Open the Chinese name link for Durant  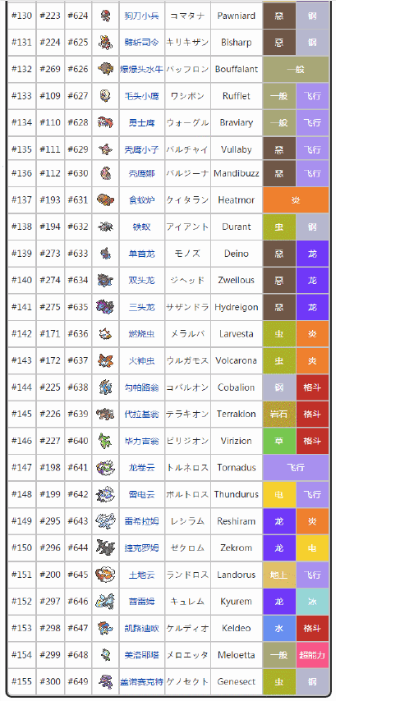pyautogui.click(x=142, y=227)
